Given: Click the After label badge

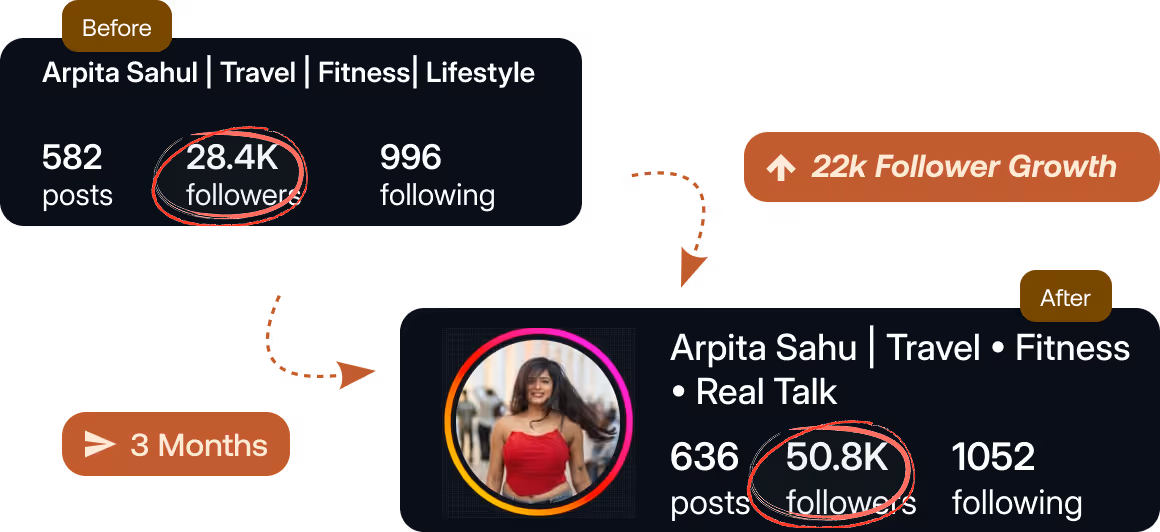Looking at the screenshot, I should coord(1066,296).
